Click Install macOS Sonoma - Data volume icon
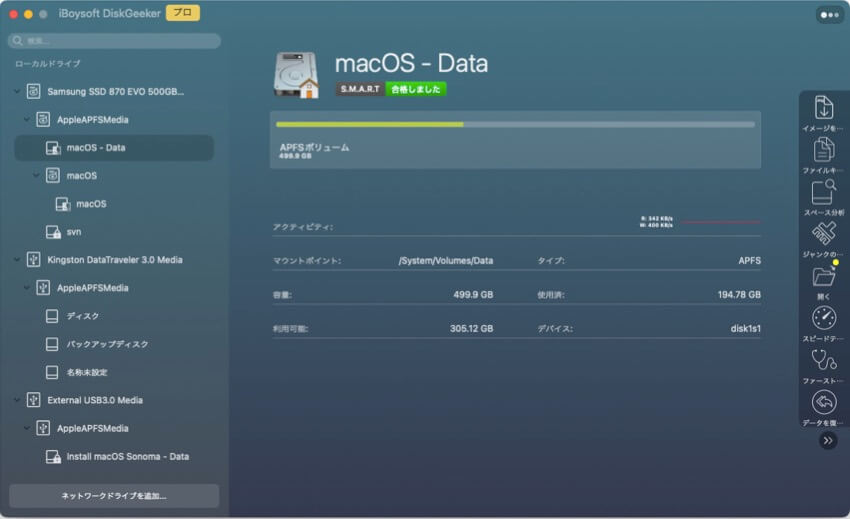 pos(53,457)
